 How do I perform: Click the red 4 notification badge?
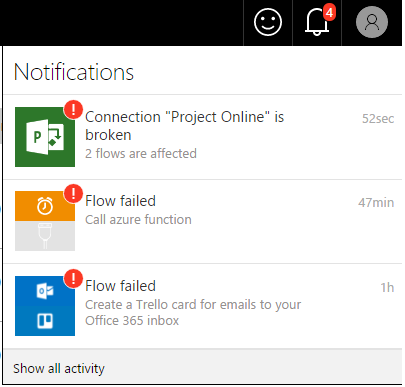[x=329, y=13]
